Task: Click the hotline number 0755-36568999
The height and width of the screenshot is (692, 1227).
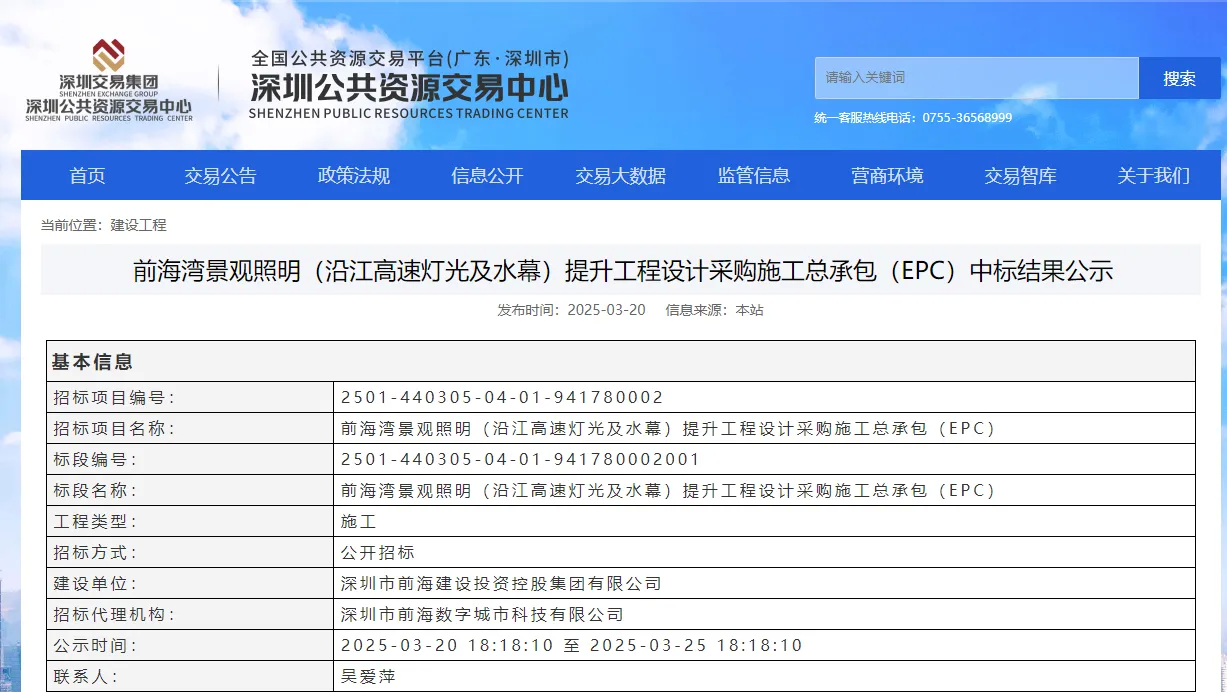Action: (x=967, y=117)
